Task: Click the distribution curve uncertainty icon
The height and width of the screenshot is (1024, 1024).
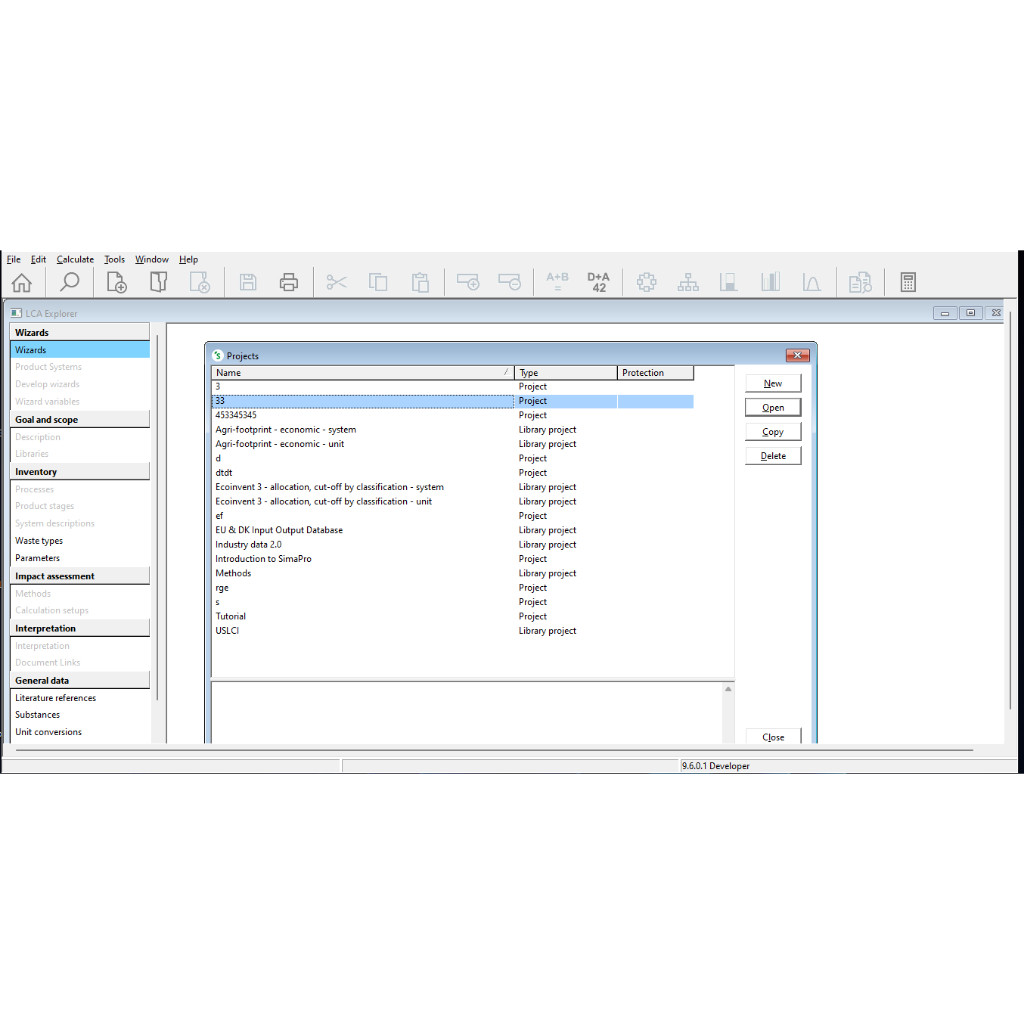Action: pyautogui.click(x=811, y=283)
